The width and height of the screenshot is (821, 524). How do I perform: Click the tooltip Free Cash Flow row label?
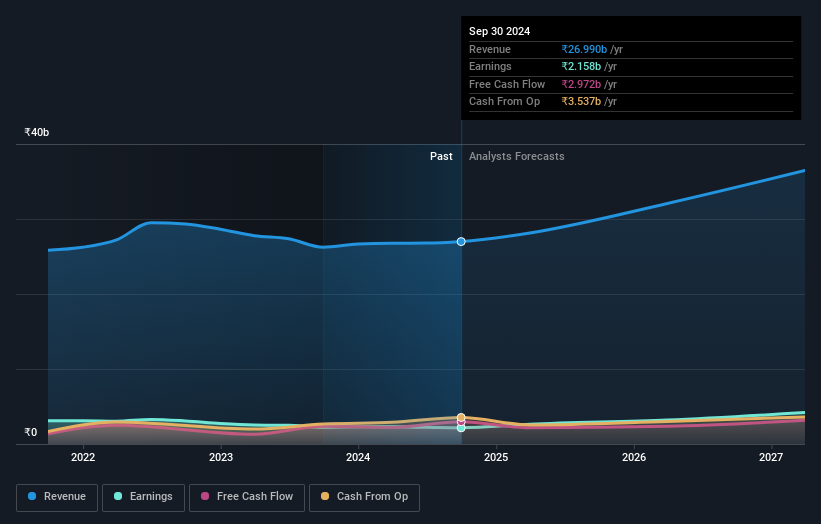(507, 84)
